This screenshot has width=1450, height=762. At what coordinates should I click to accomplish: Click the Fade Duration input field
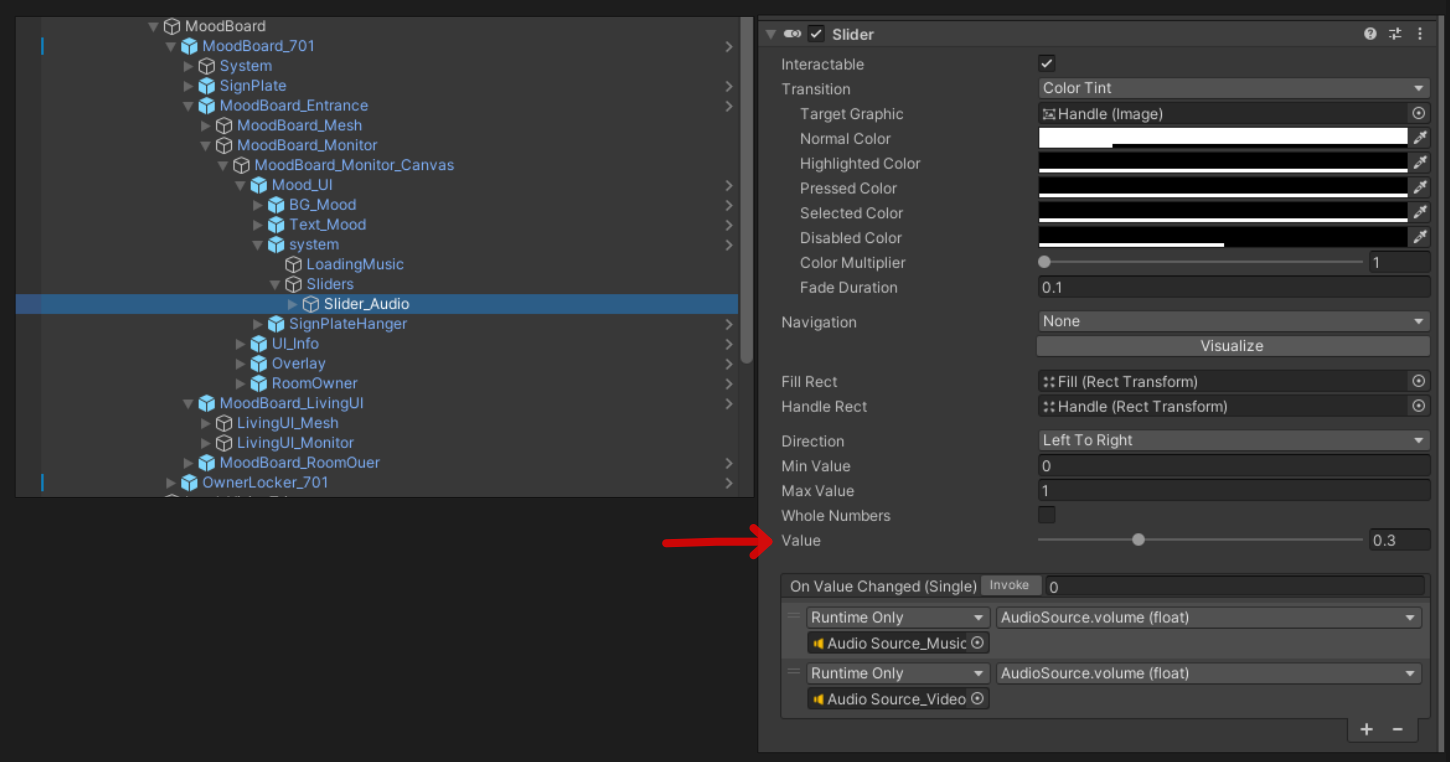pyautogui.click(x=1234, y=287)
